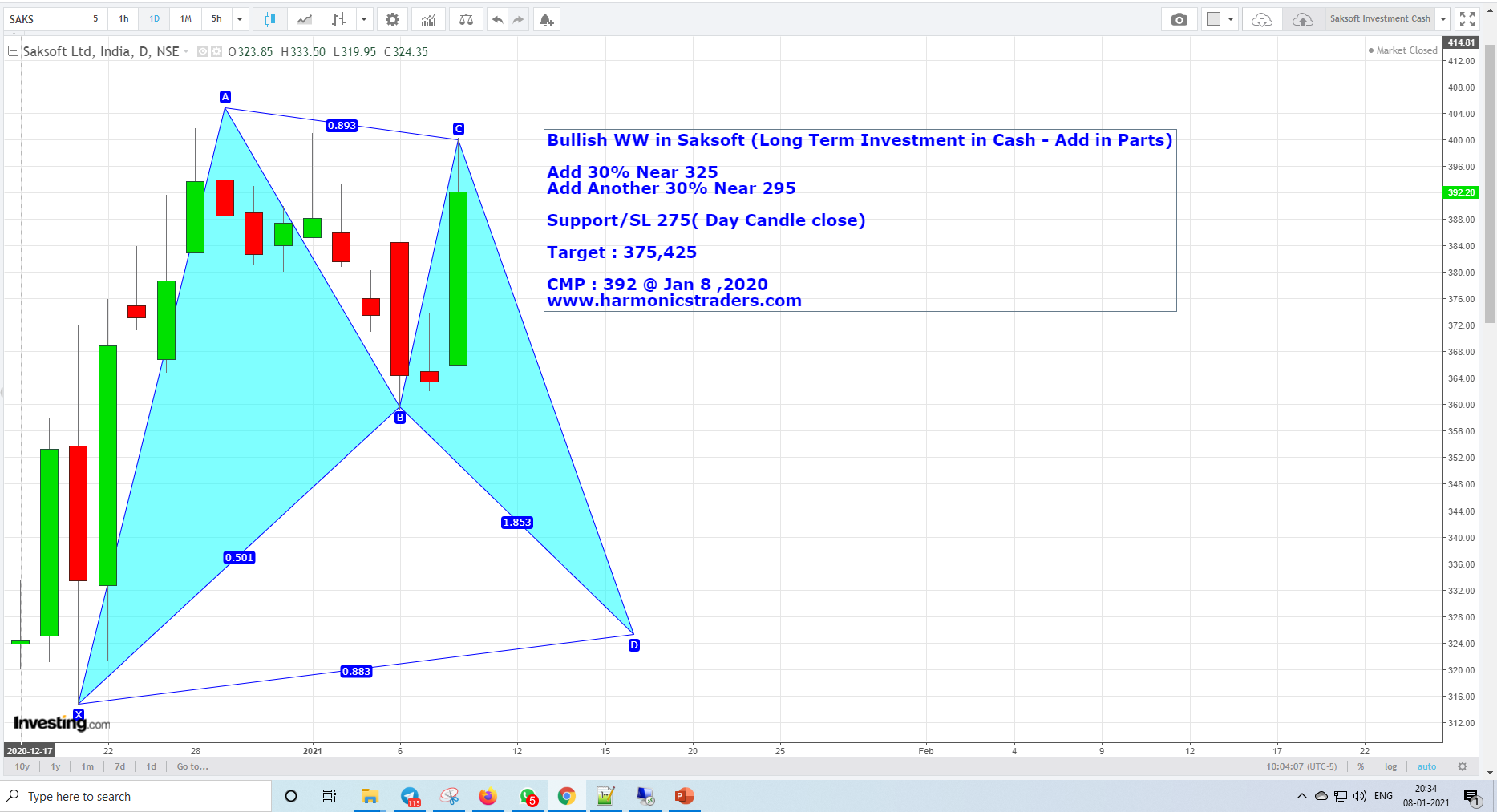This screenshot has height=812, width=1497.
Task: Expand more intervals dropdown arrow
Action: tap(240, 19)
